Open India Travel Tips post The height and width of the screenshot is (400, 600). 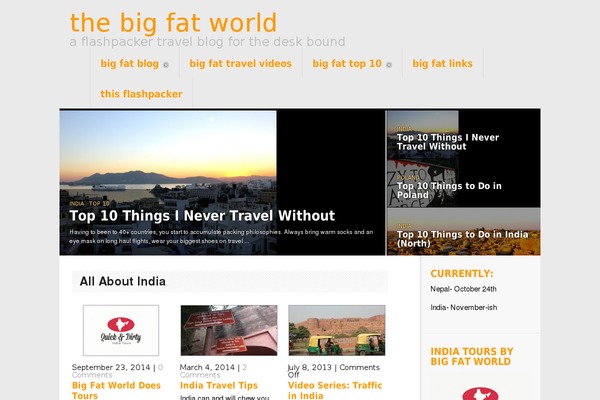coord(219,385)
